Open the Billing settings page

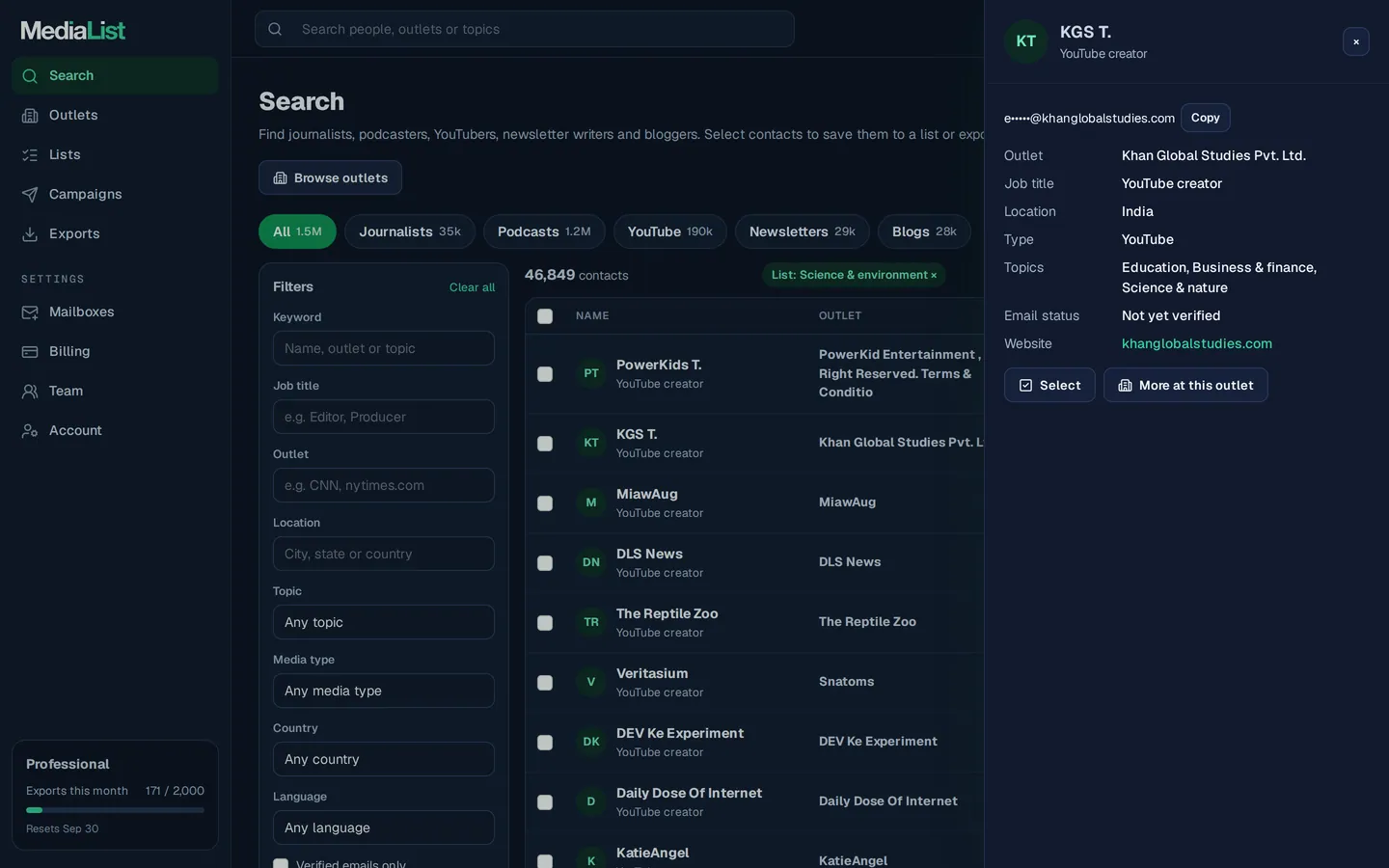[115, 351]
